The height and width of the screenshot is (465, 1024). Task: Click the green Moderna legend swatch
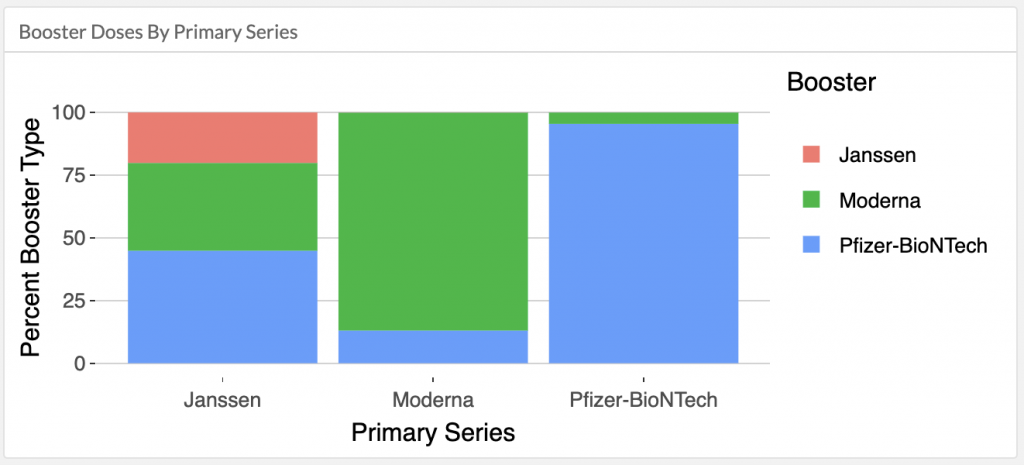811,200
